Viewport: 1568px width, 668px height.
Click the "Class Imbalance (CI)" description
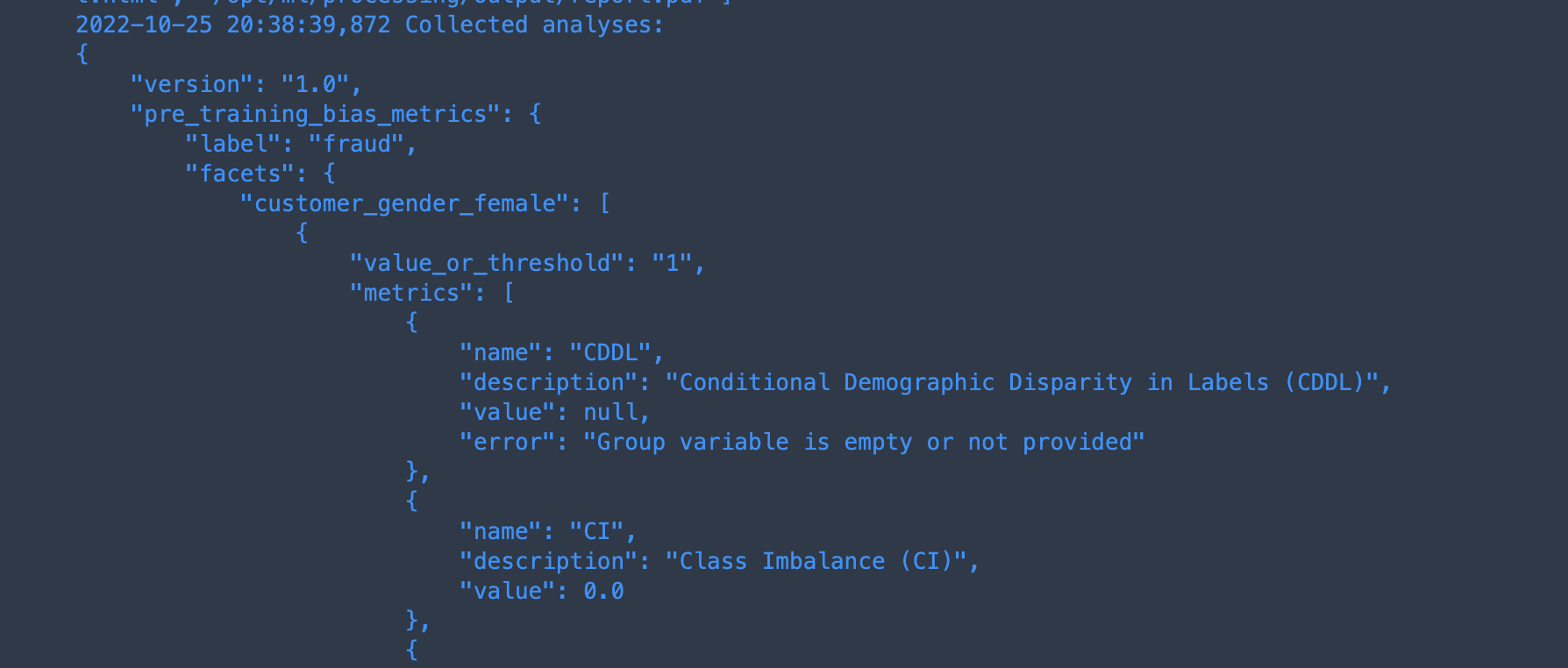816,561
